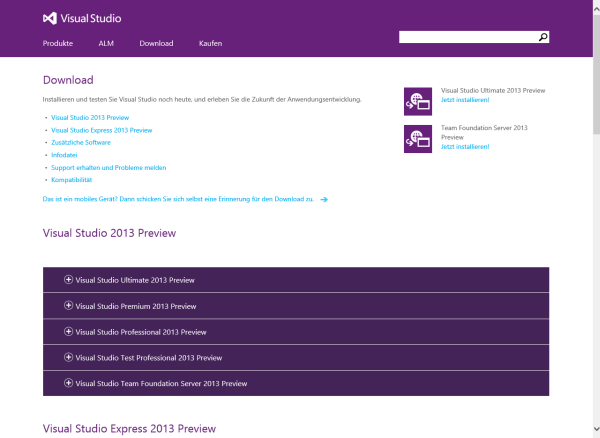
Task: Click the Visual Studio 2013 Preview section heading
Action: pyautogui.click(x=109, y=233)
